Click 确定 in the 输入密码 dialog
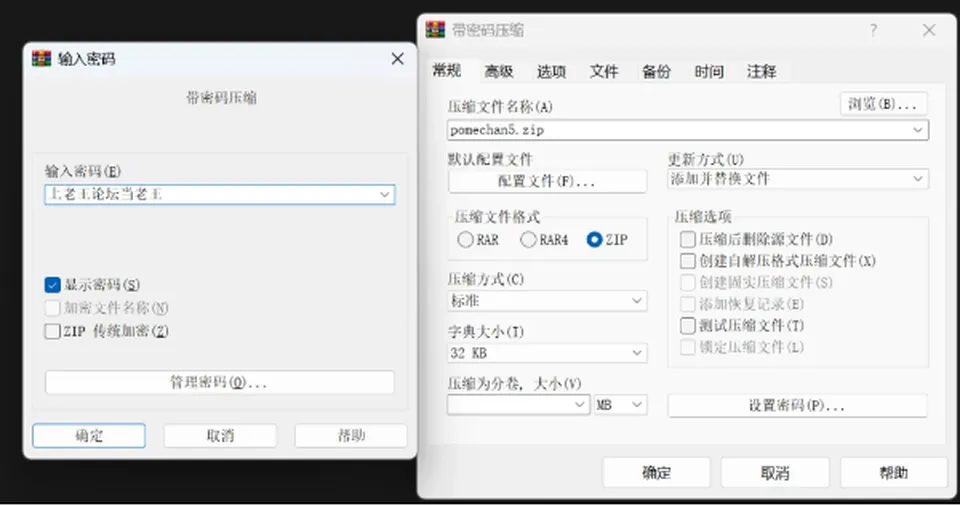 (89, 436)
